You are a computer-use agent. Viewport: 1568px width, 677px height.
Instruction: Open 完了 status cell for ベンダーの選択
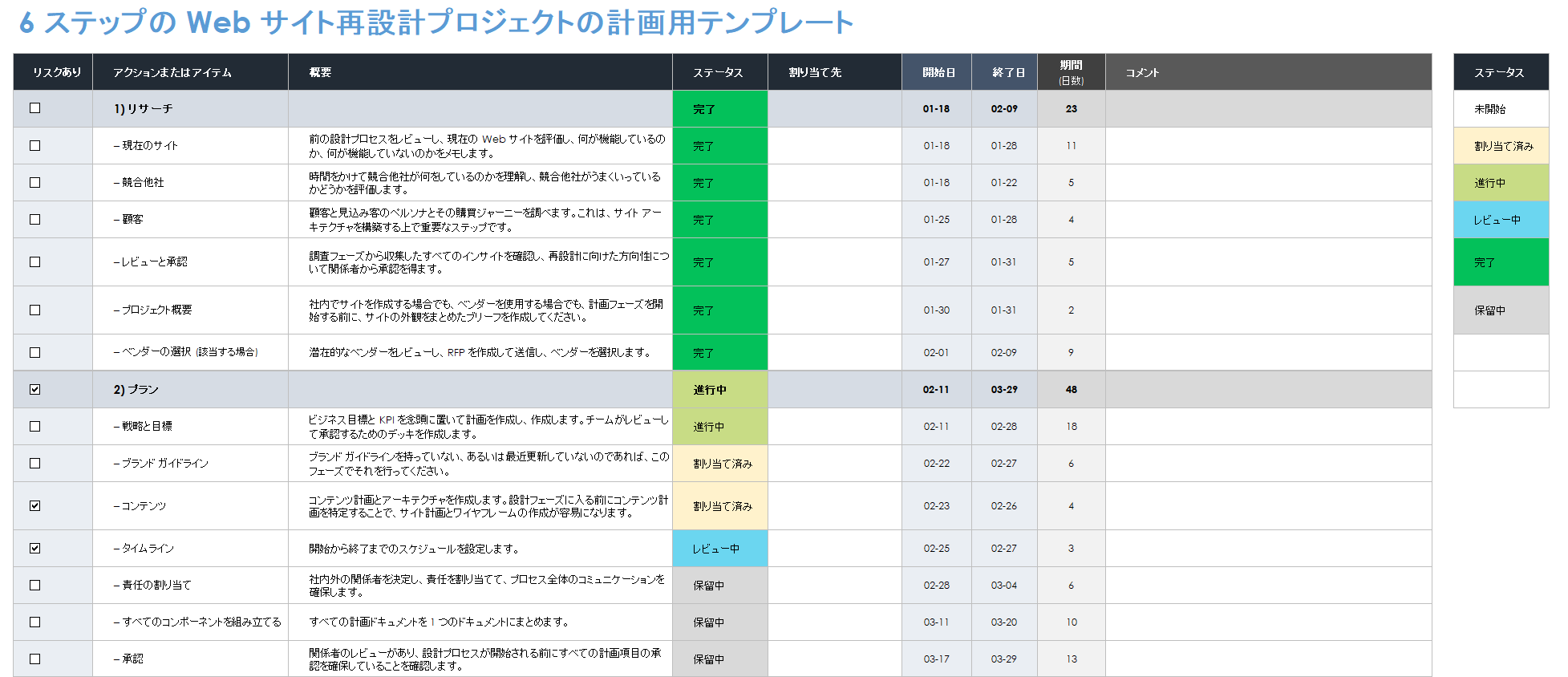point(720,353)
